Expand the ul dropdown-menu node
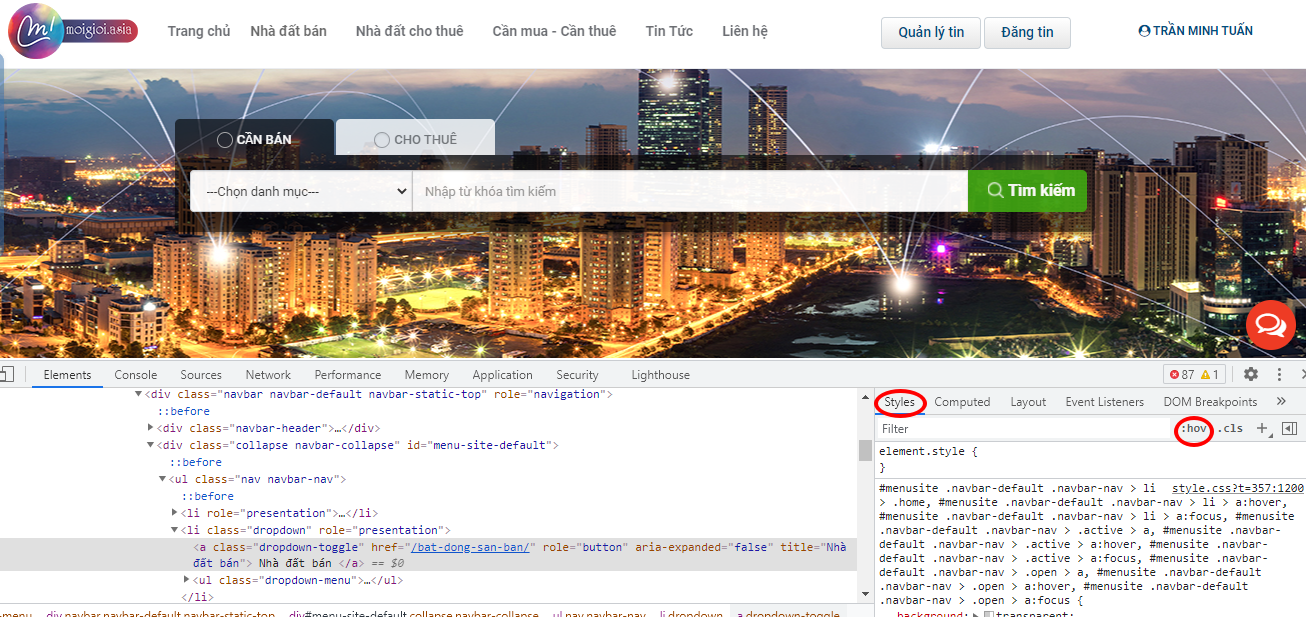 [187, 579]
